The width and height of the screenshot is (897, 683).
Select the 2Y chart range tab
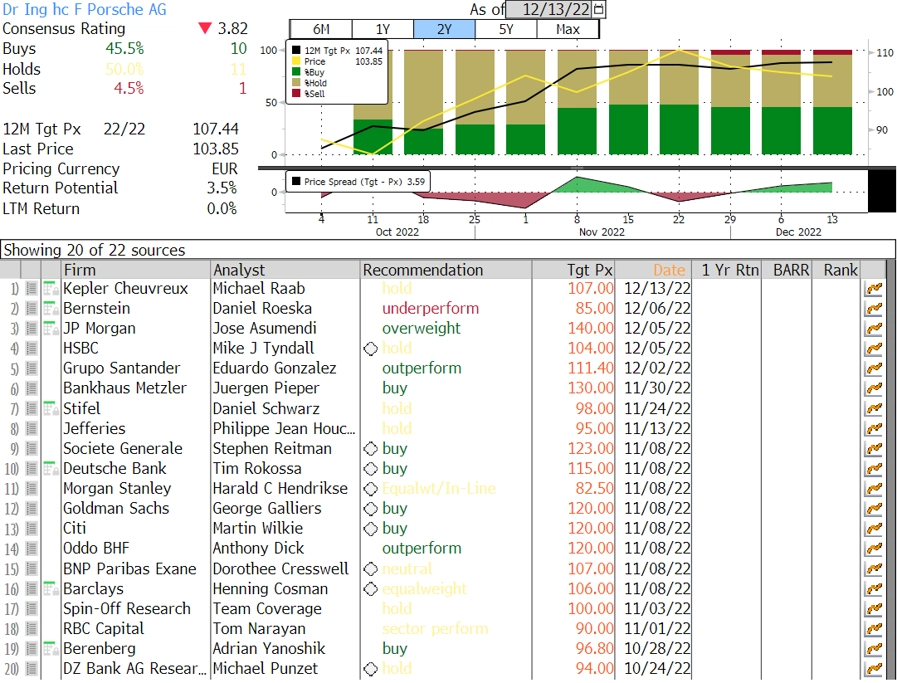(x=444, y=29)
